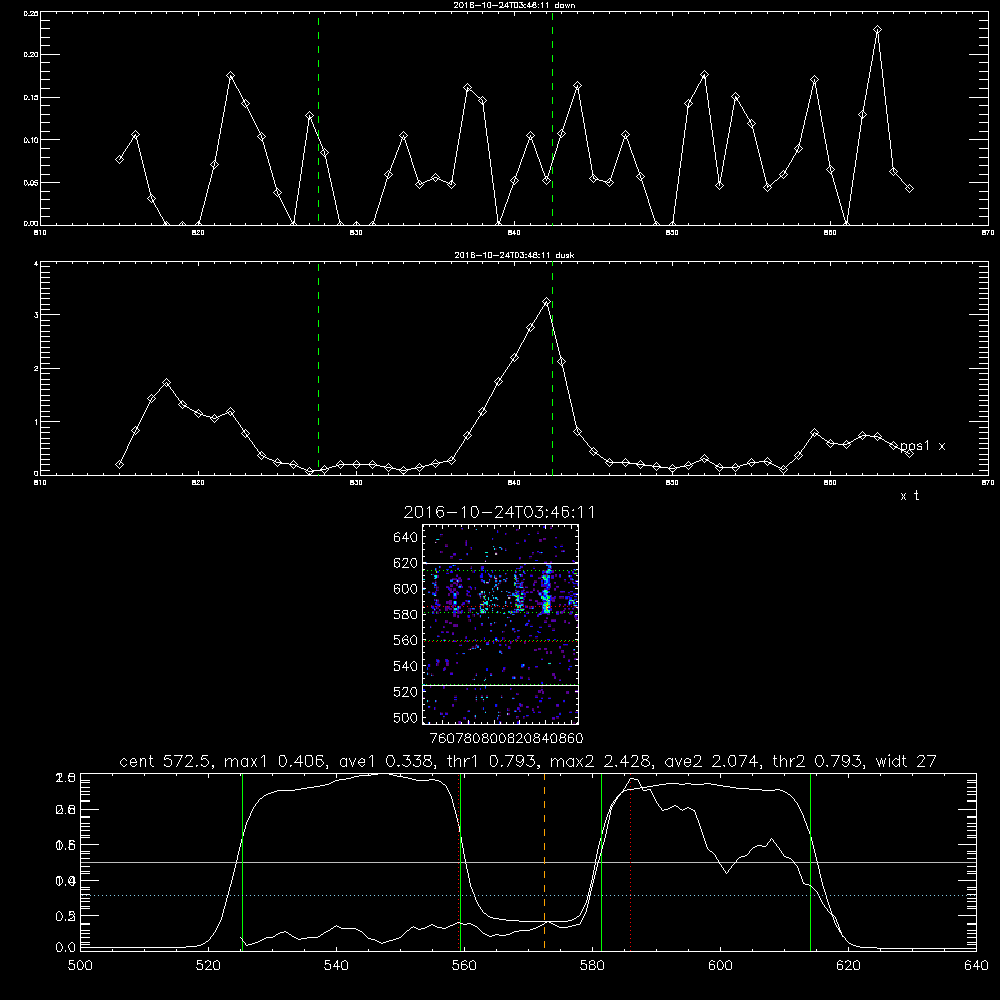1000x1000 pixels.
Task: Click the '0.20' label on dawn plot y-axis
Action: click(x=31, y=55)
